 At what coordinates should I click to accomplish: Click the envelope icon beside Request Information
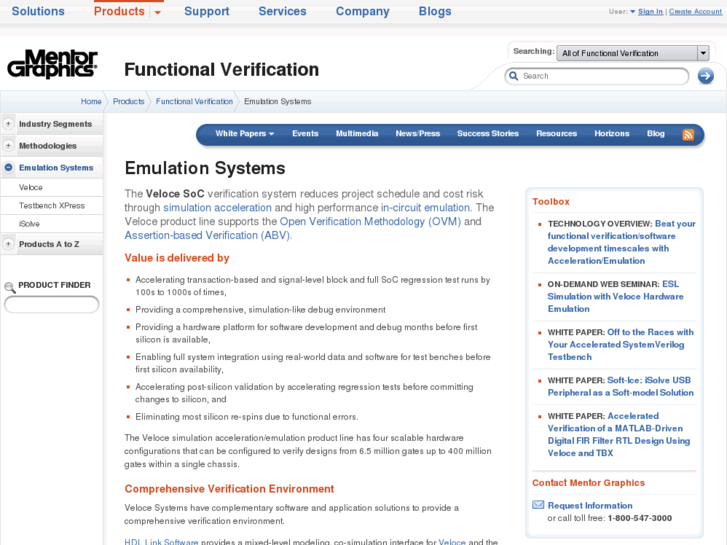(538, 505)
